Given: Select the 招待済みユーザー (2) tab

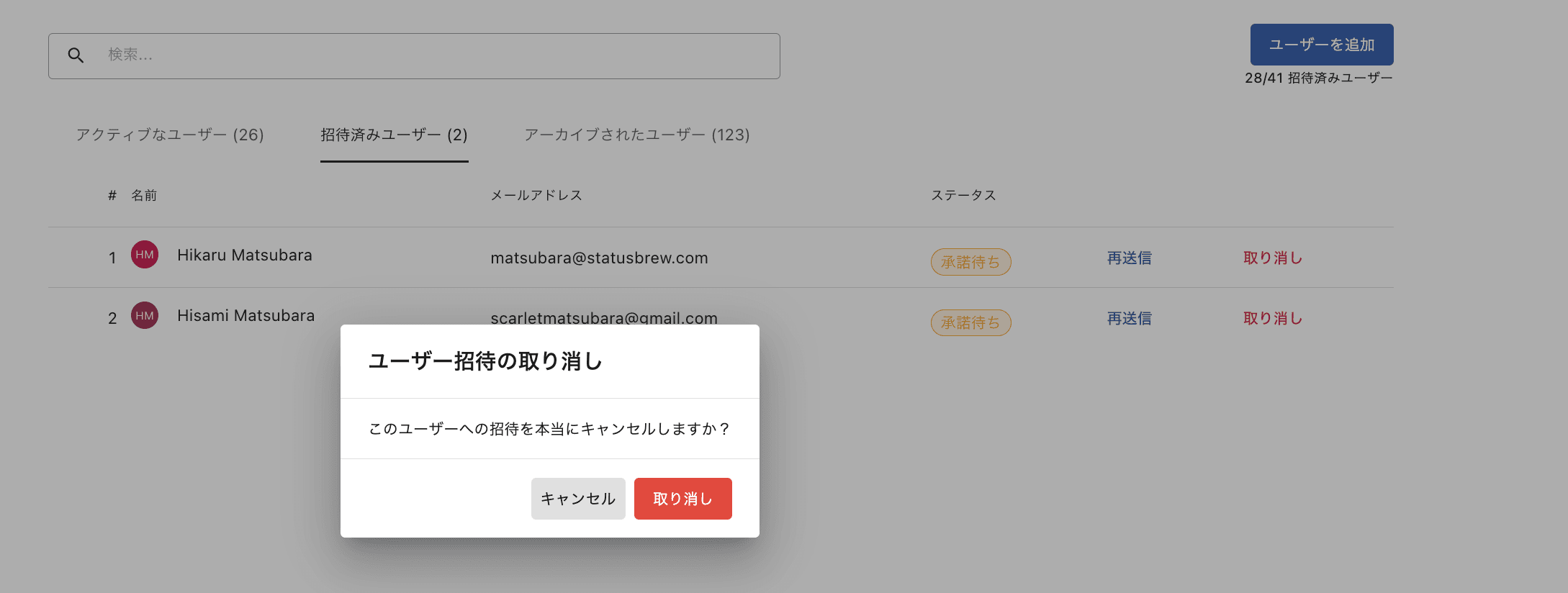Looking at the screenshot, I should point(394,135).
